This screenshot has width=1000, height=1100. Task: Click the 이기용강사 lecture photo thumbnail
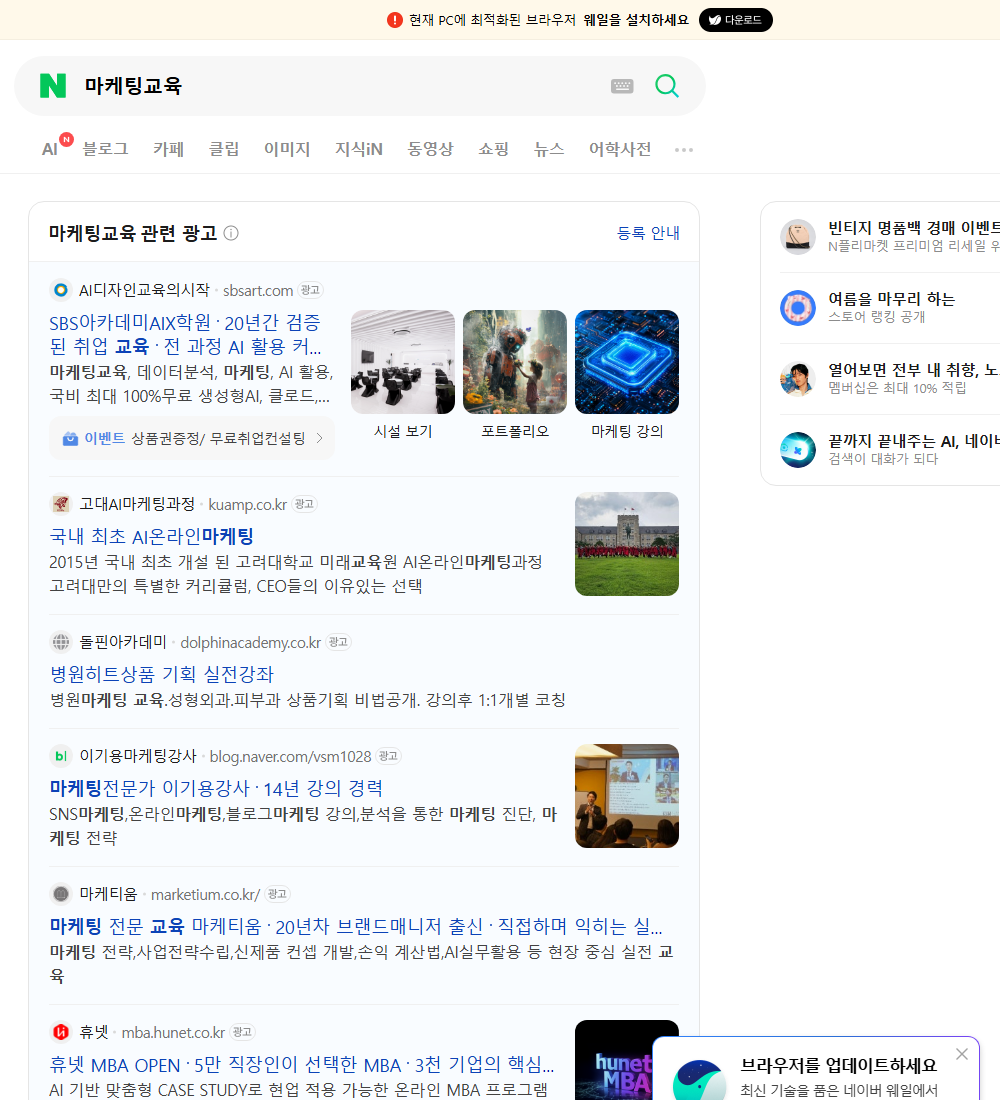627,796
